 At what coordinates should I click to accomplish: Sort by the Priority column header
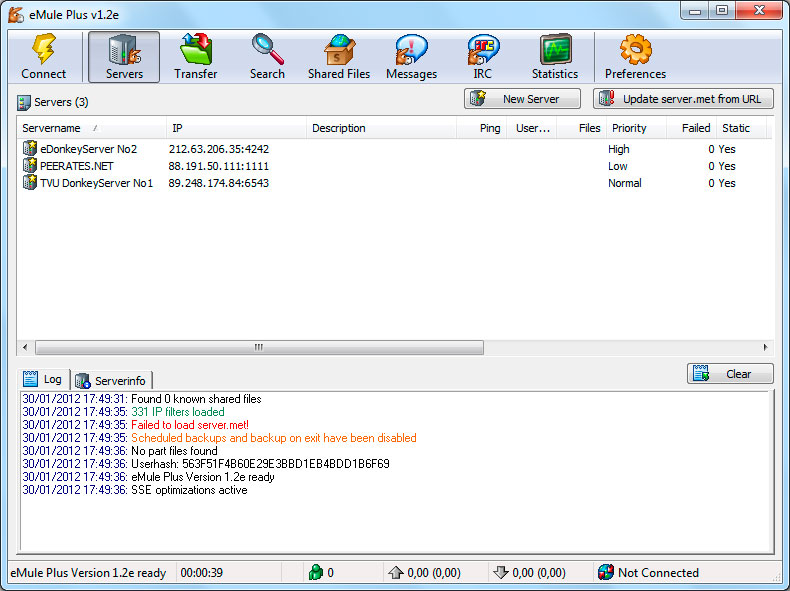(636, 128)
